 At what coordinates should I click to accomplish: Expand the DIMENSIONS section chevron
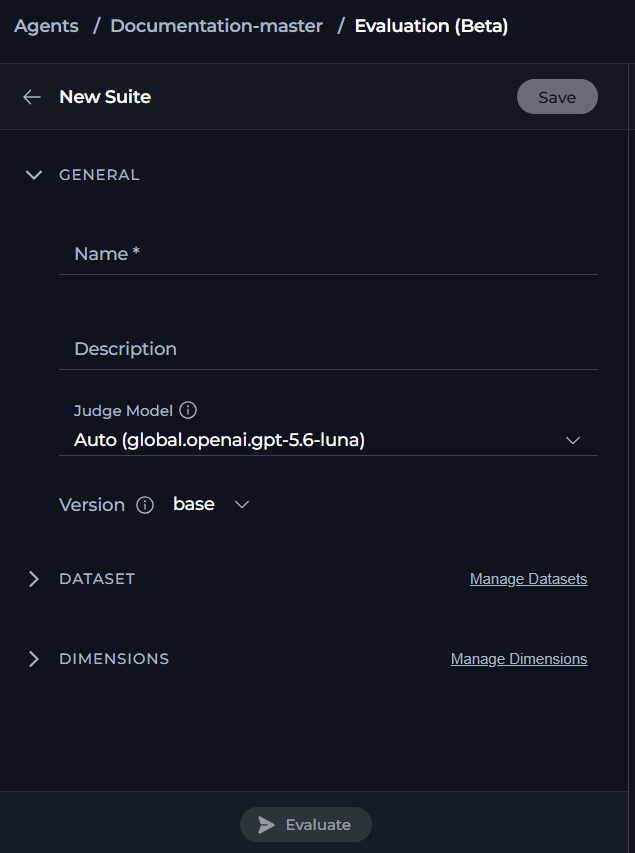point(34,659)
